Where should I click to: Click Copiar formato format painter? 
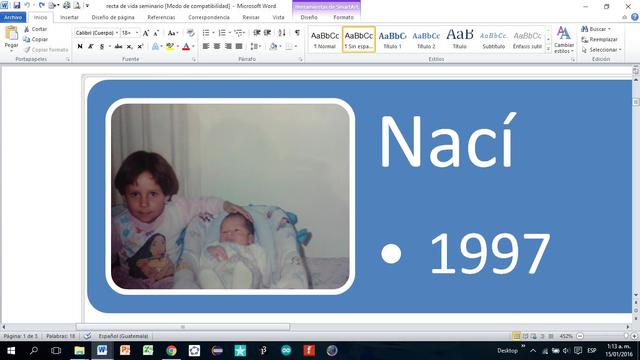[46, 49]
